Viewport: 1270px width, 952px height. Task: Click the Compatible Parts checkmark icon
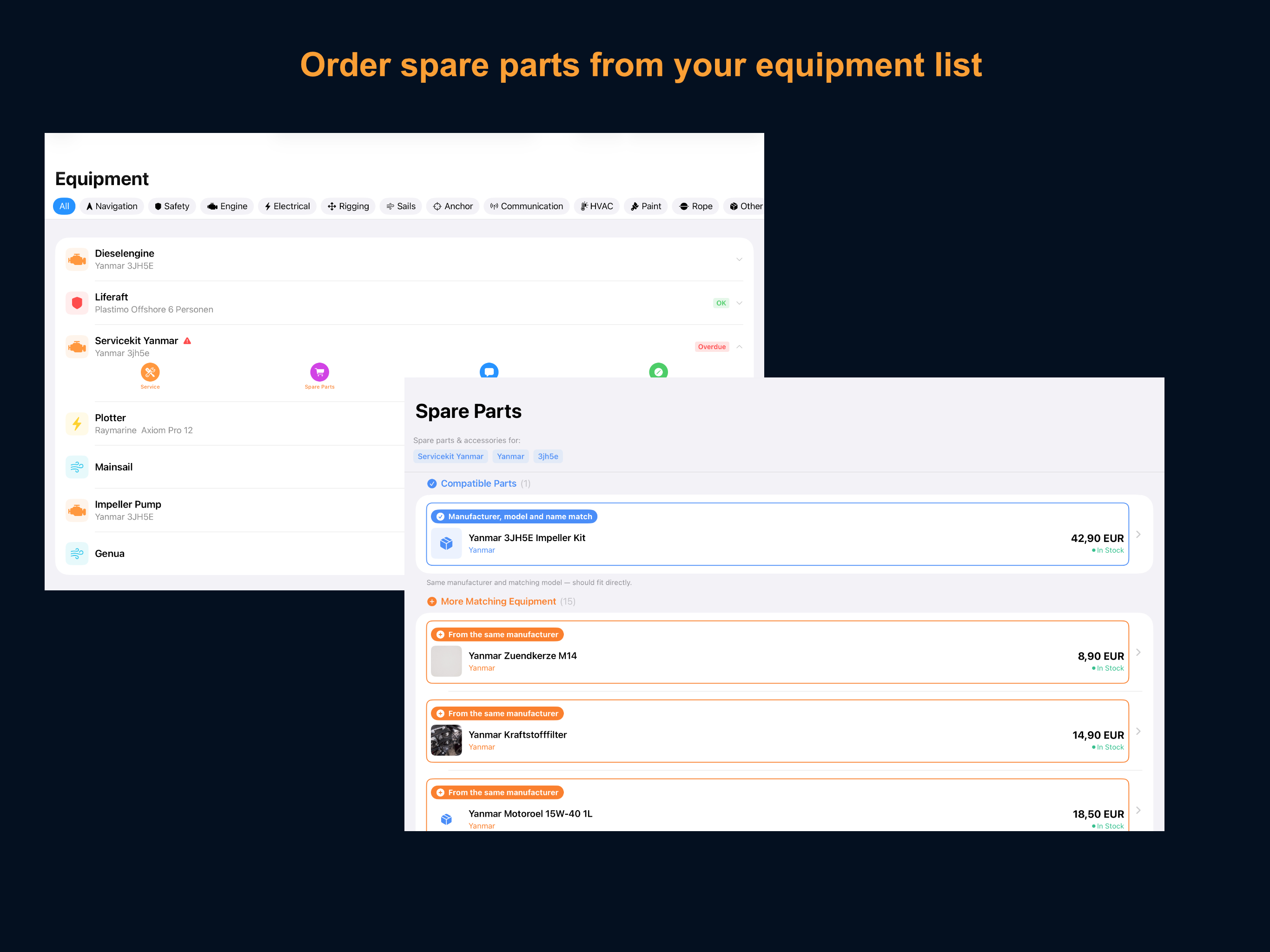(432, 484)
